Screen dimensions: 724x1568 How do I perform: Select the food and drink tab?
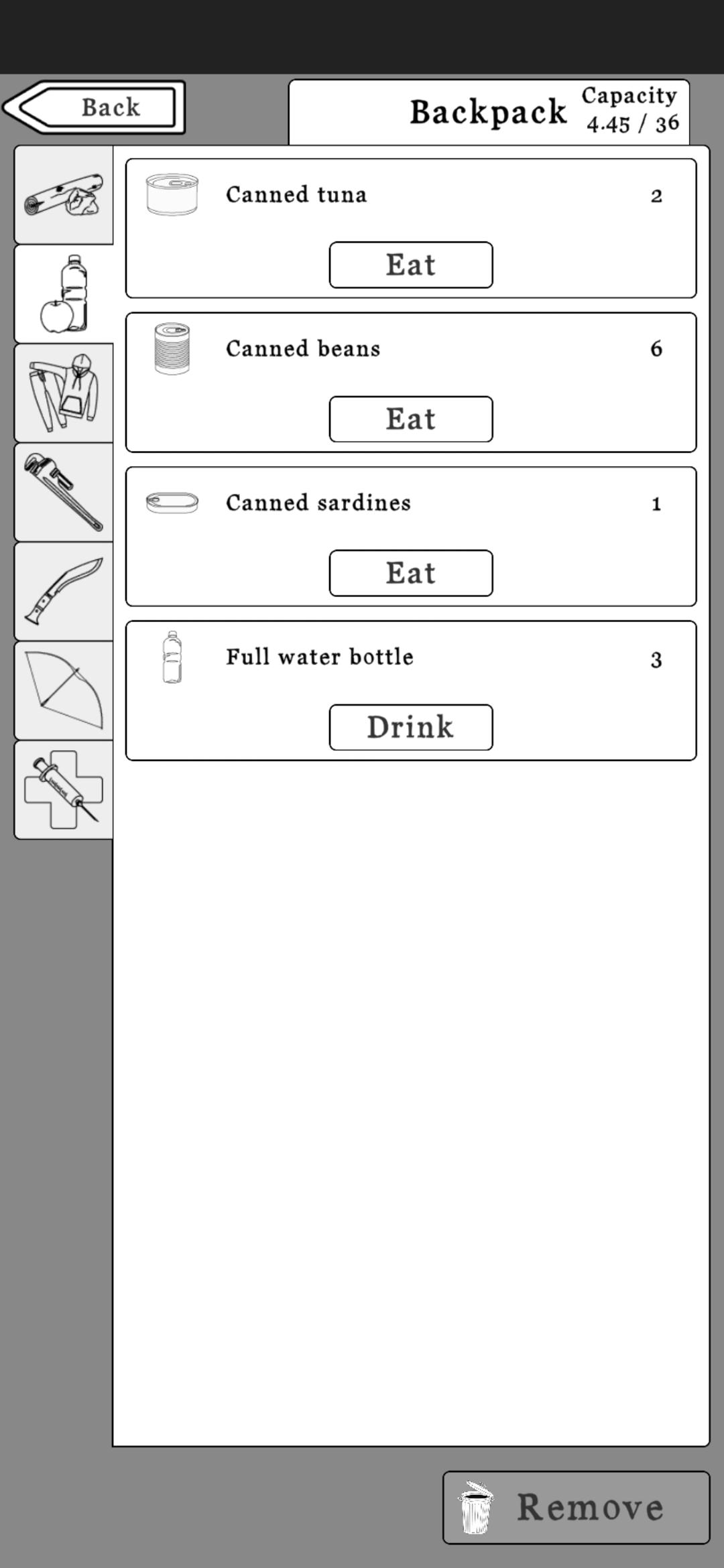click(x=64, y=294)
